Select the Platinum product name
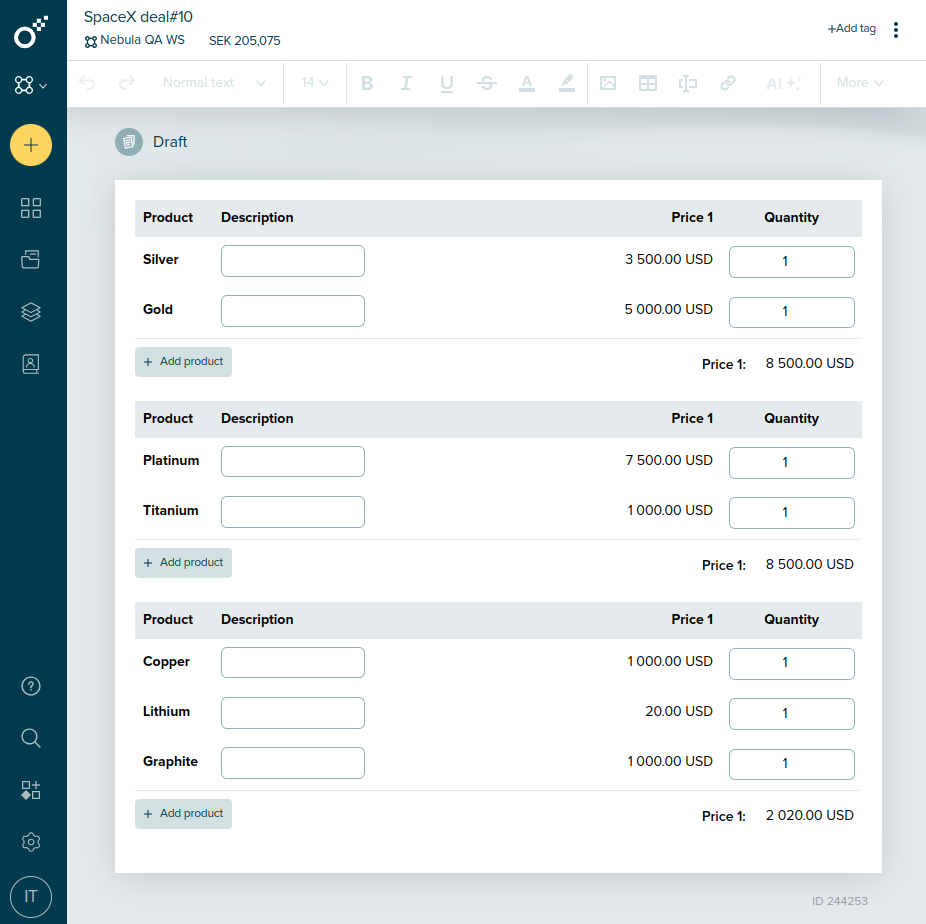This screenshot has height=924, width=926. point(171,461)
